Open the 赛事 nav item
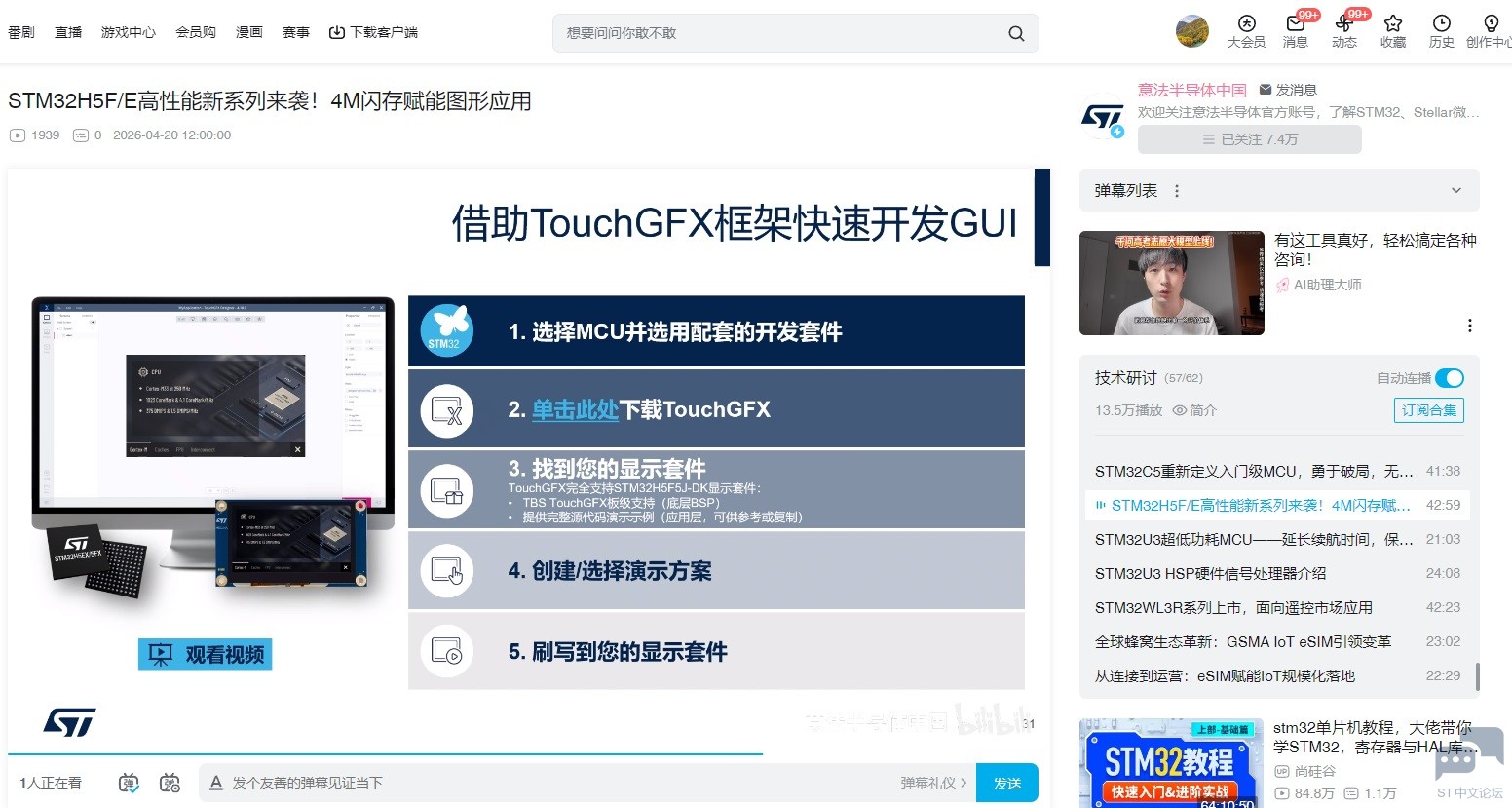The image size is (1512, 808). (296, 32)
